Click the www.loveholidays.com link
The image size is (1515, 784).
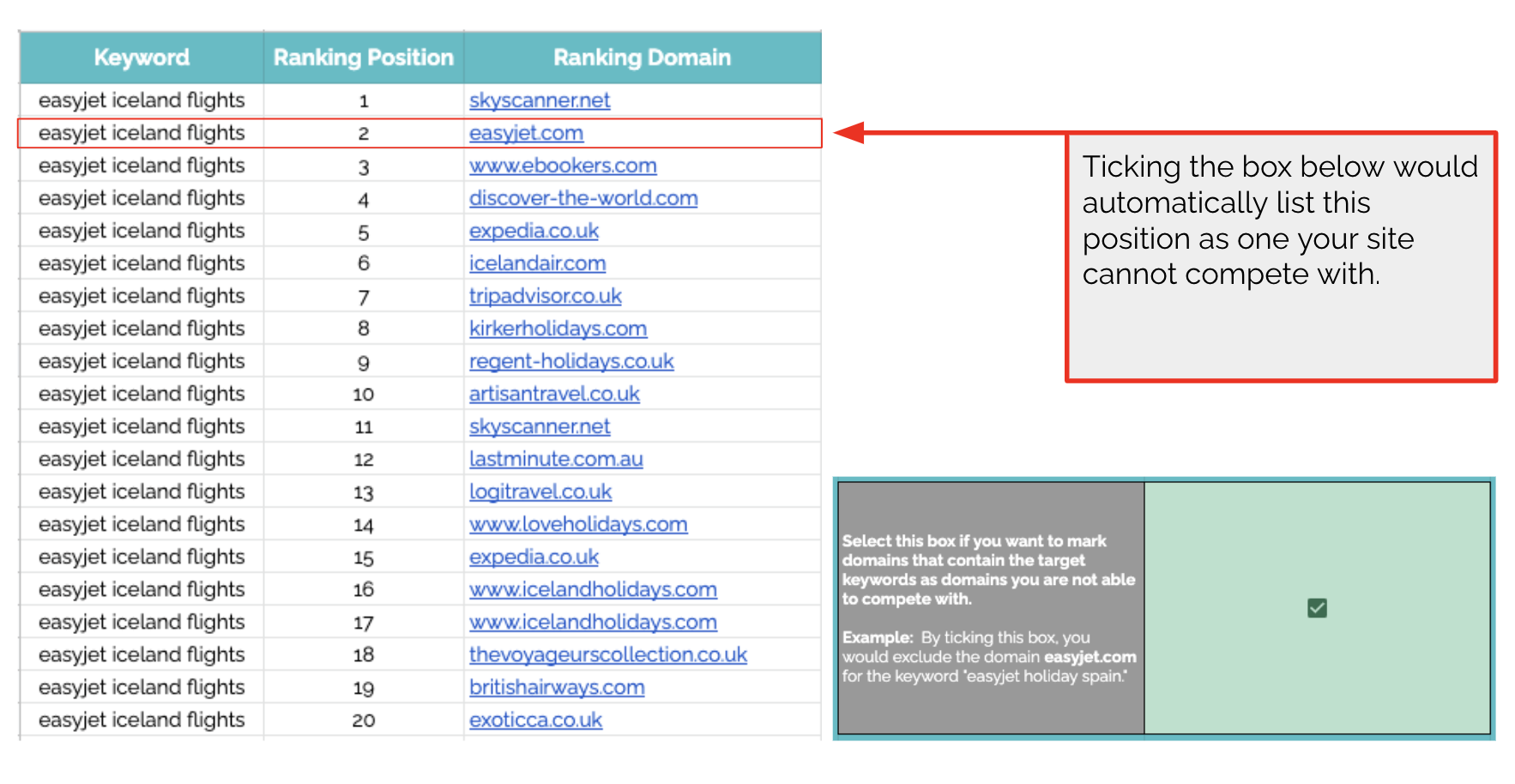pos(578,525)
